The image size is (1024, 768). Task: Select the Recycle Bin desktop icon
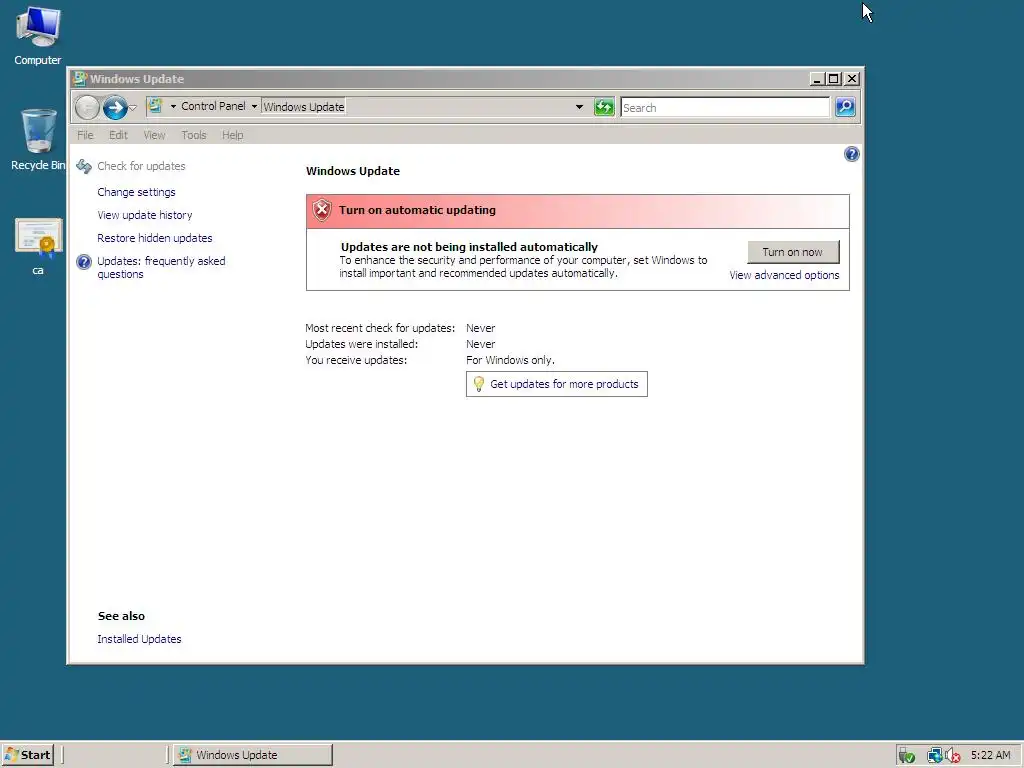click(x=38, y=139)
